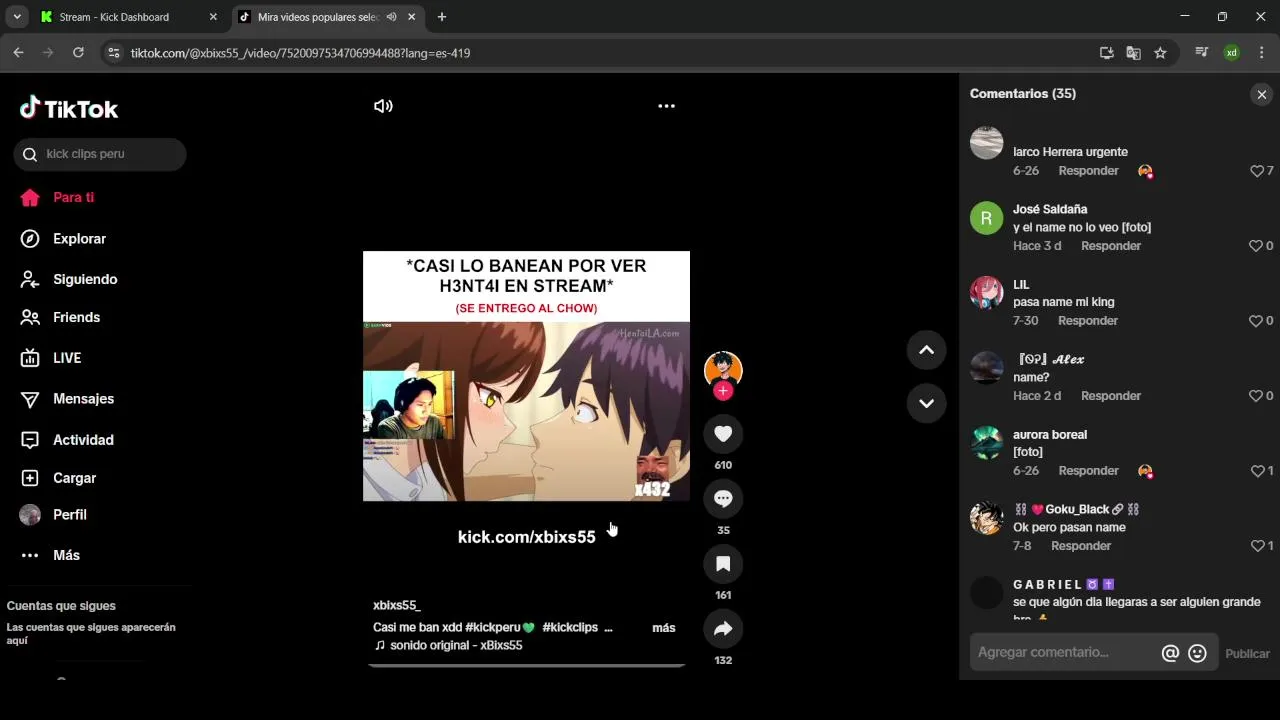Close the Kick Dashboard tab

(213, 17)
